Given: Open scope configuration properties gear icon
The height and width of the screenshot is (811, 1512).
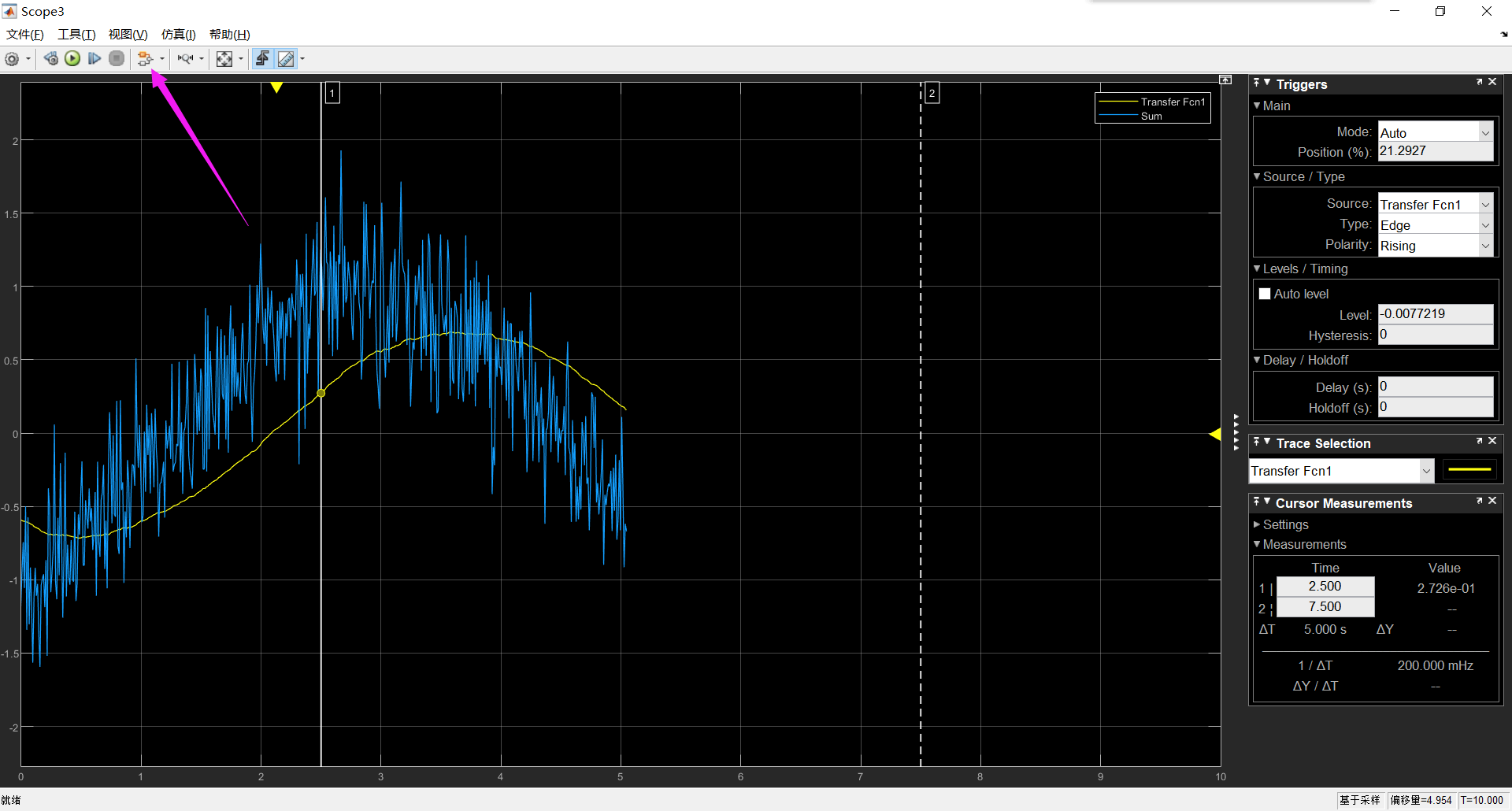Looking at the screenshot, I should pyautogui.click(x=12, y=59).
